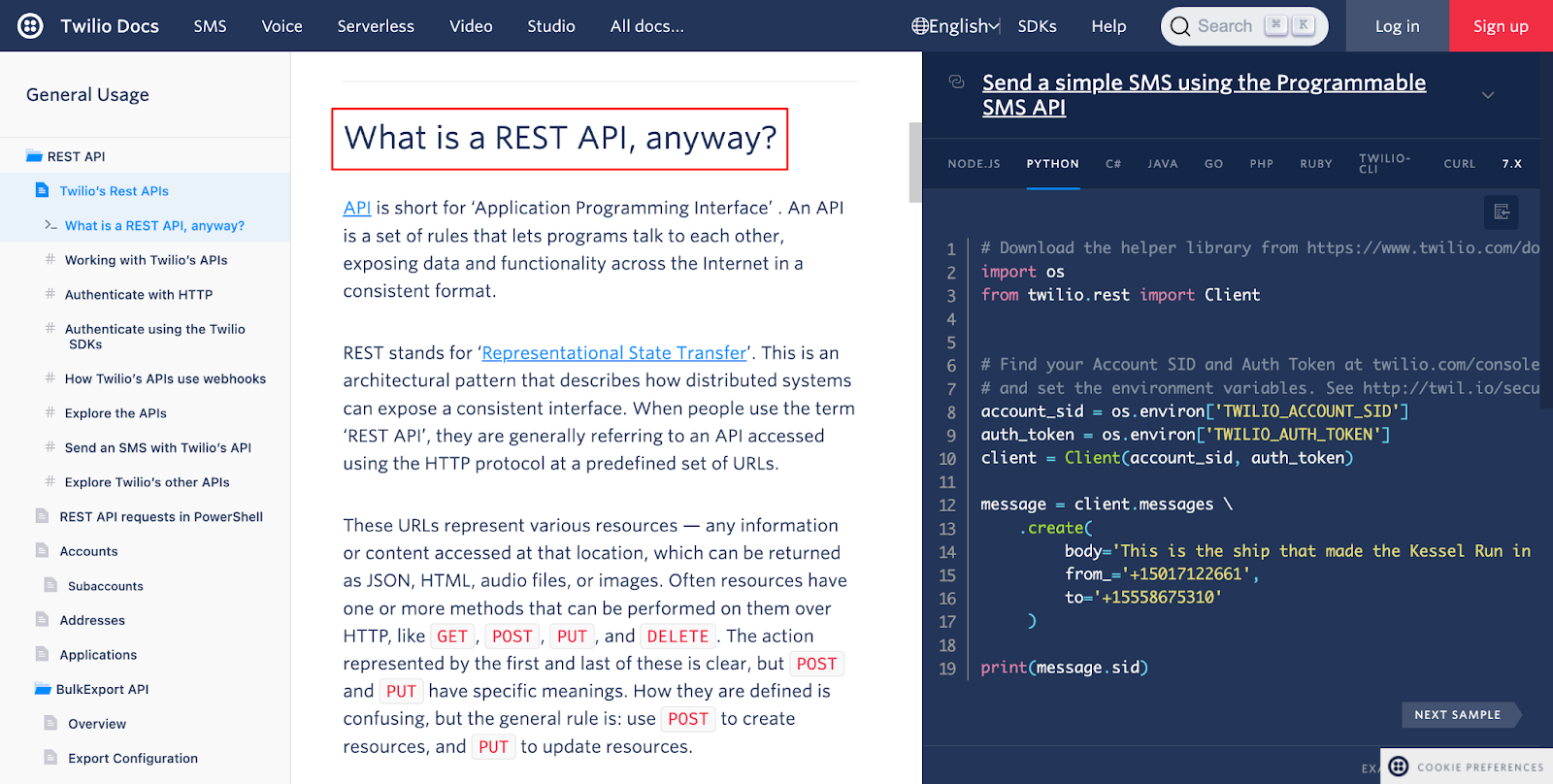
Task: Open the All docs... menu
Action: click(x=646, y=26)
